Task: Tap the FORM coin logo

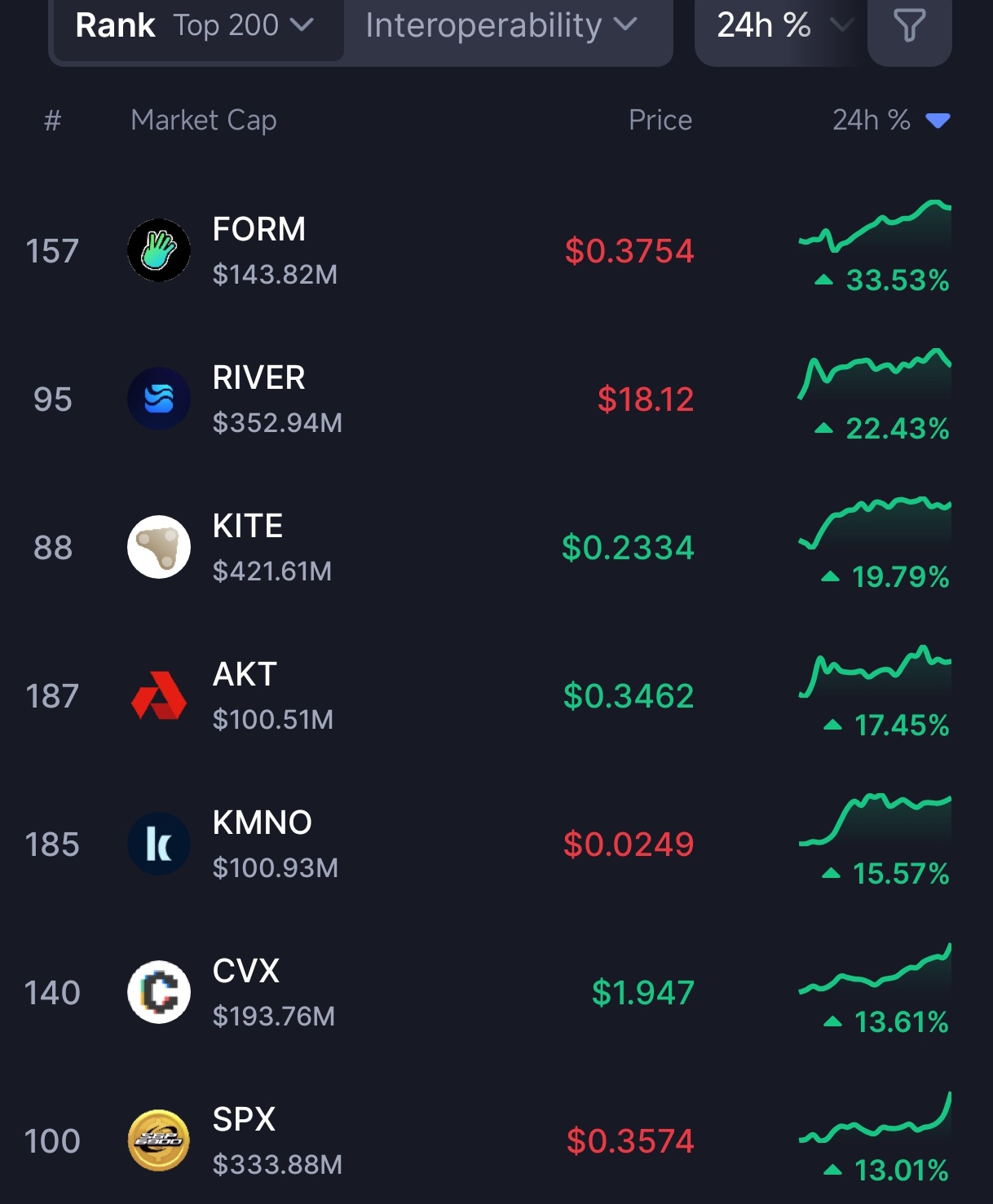Action: point(159,250)
